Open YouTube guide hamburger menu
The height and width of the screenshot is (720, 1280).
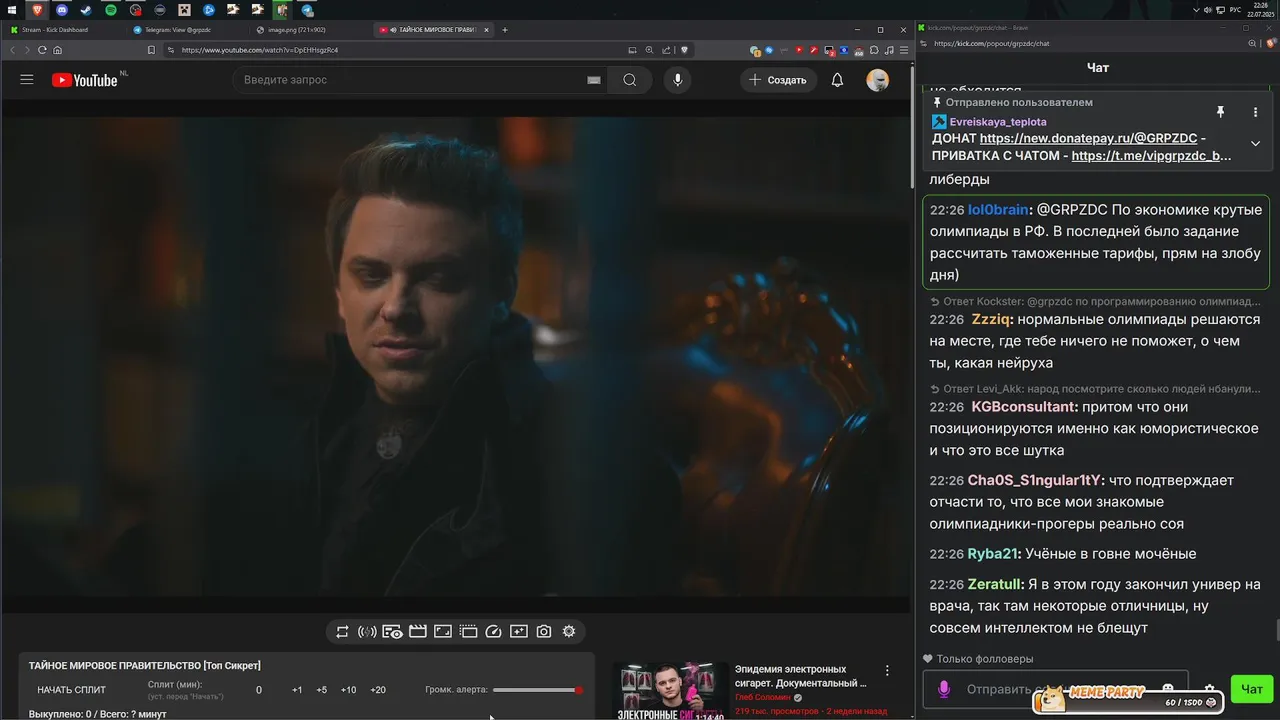27,80
